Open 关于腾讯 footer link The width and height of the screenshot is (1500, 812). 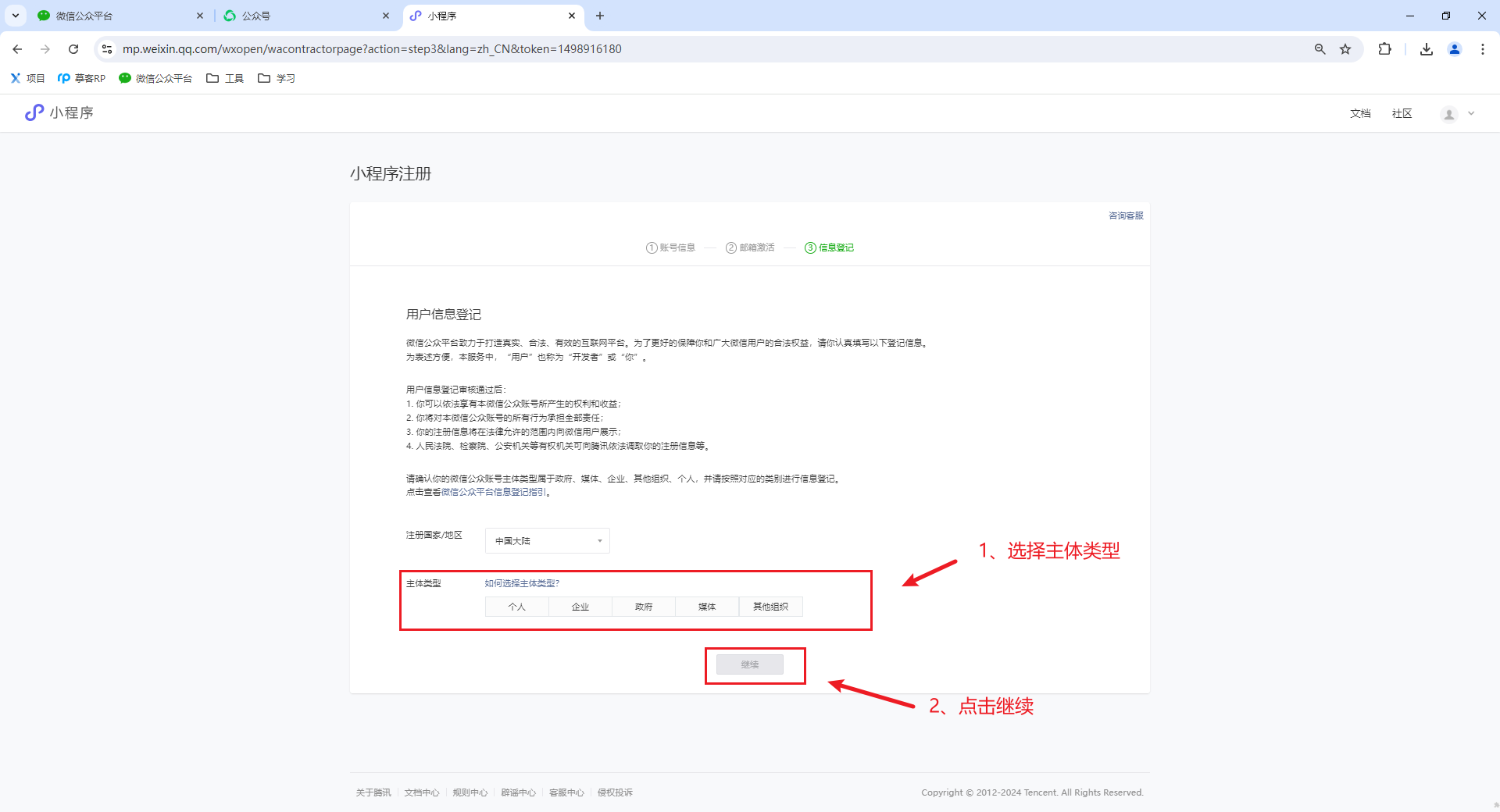click(373, 792)
